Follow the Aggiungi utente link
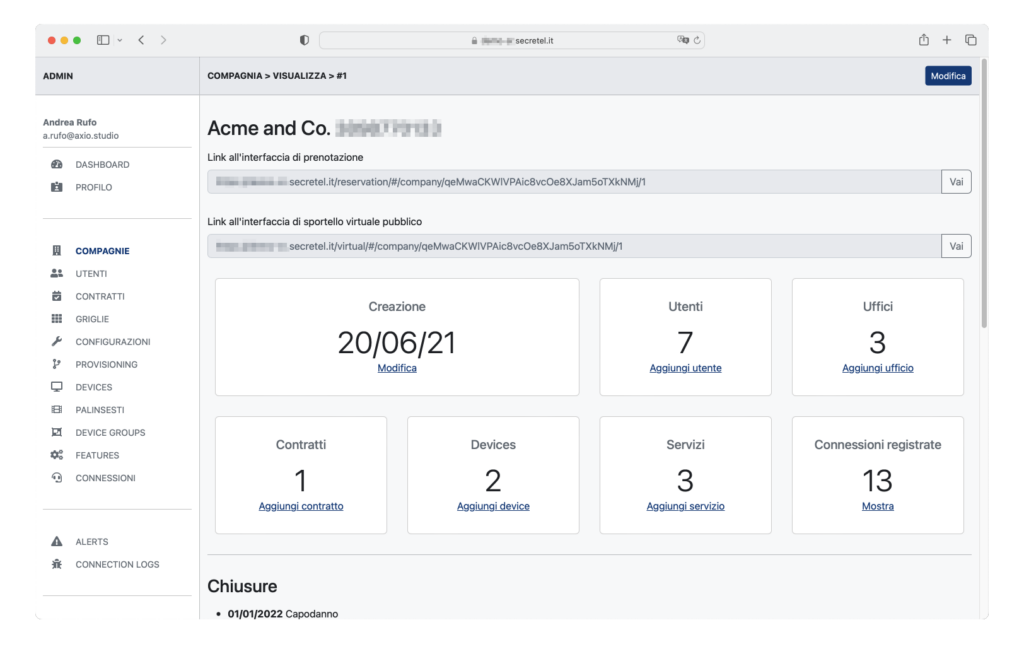This screenshot has width=1024, height=666. [x=685, y=368]
